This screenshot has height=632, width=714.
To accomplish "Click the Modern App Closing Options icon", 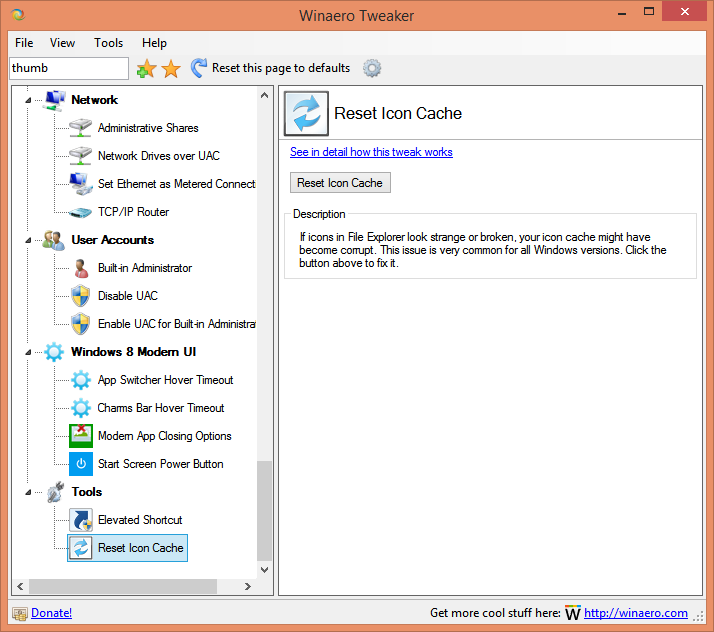I will pyautogui.click(x=81, y=436).
